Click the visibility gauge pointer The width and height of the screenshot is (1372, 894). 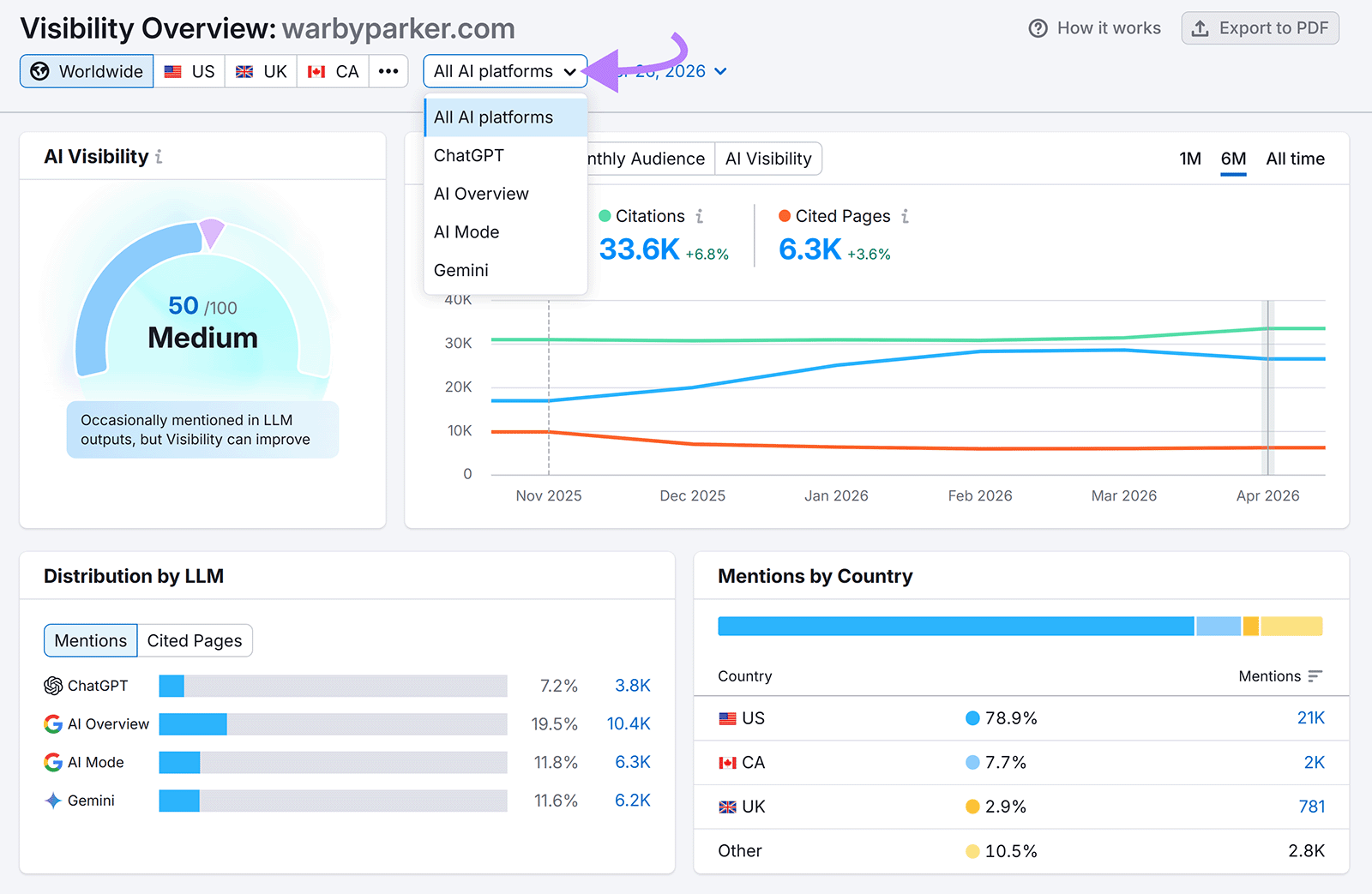click(x=211, y=232)
